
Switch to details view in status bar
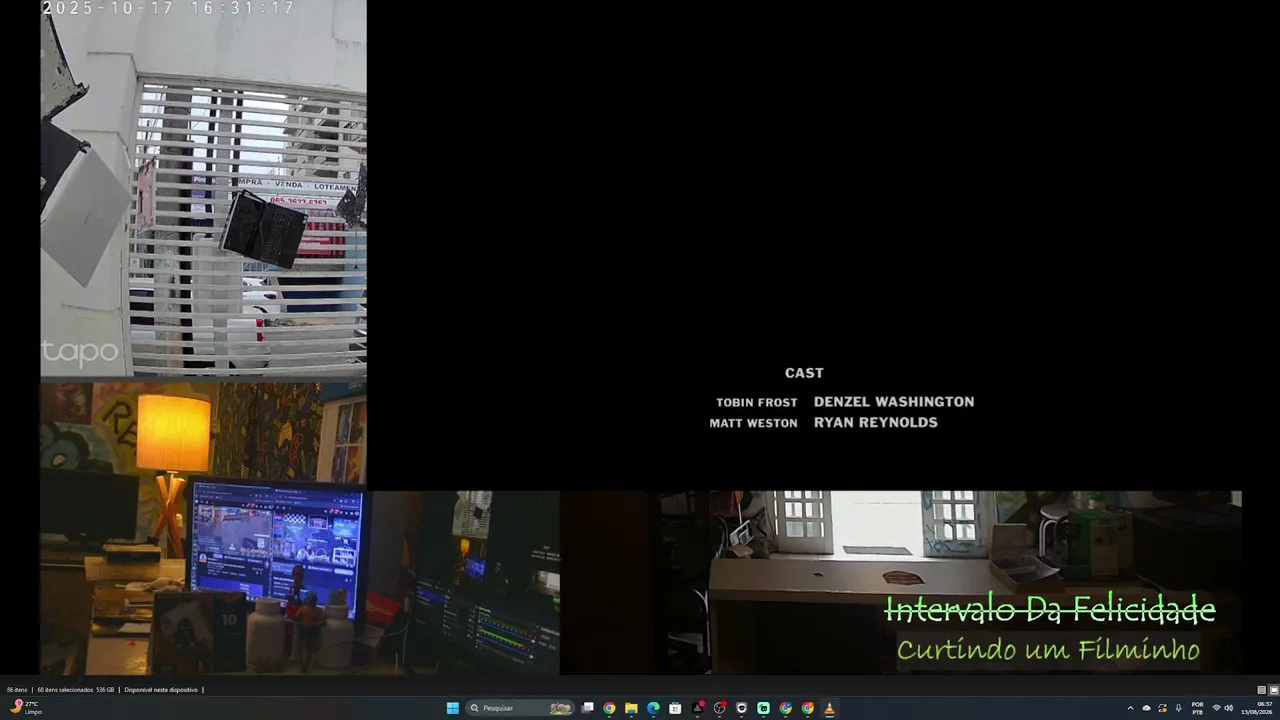(1261, 690)
